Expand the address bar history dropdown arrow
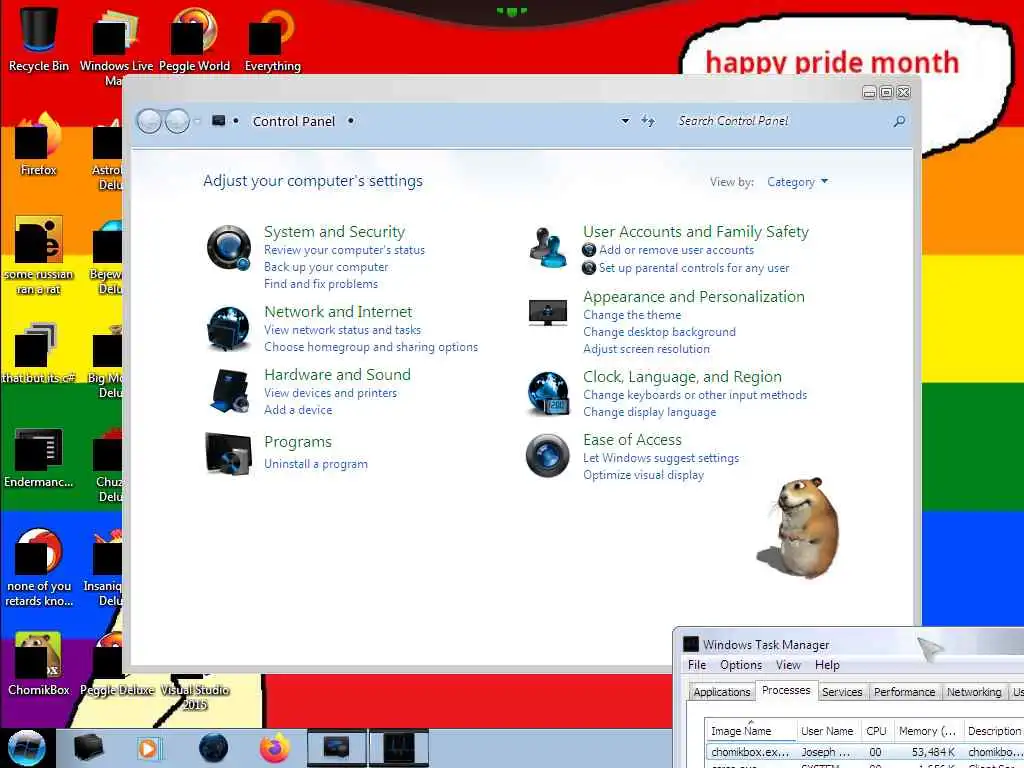The width and height of the screenshot is (1024, 768). [x=625, y=121]
